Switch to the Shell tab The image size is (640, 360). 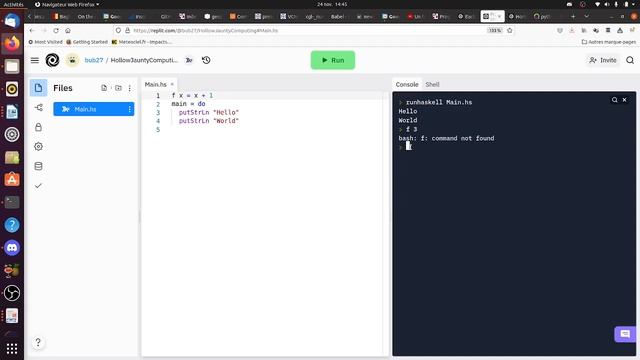click(x=432, y=84)
